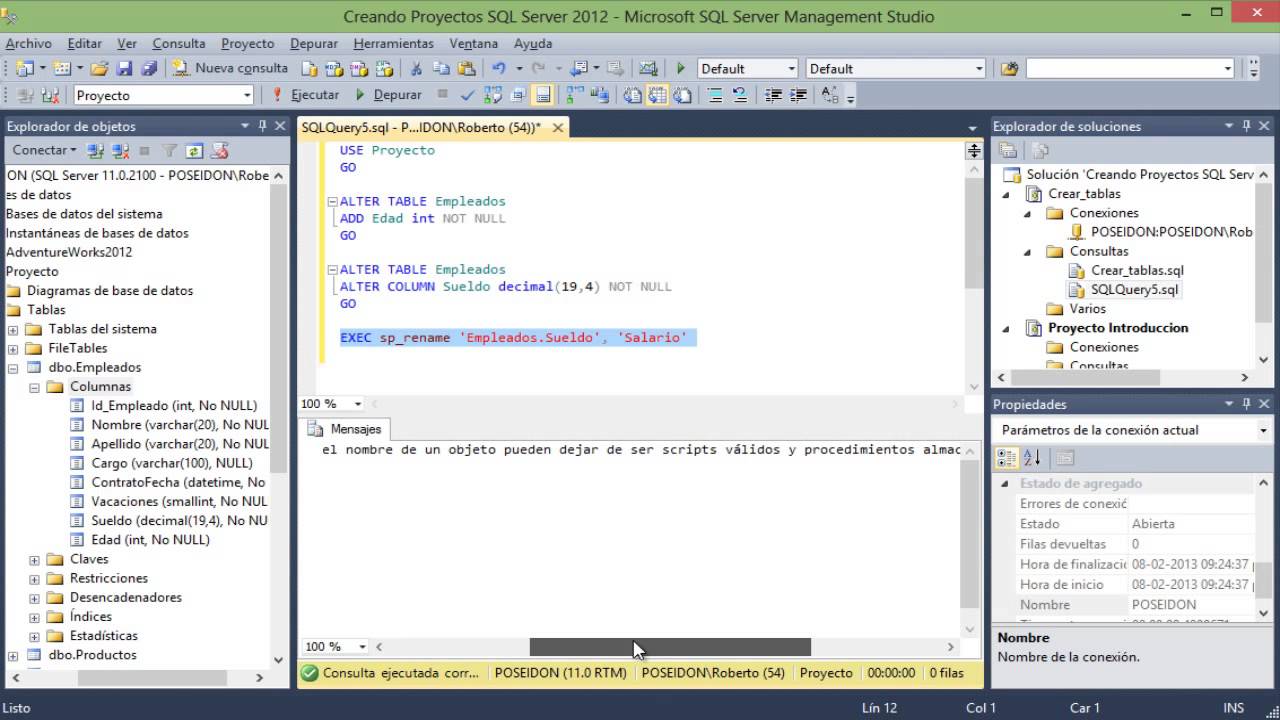
Task: Open the second Default platform dropdown
Action: point(979,68)
